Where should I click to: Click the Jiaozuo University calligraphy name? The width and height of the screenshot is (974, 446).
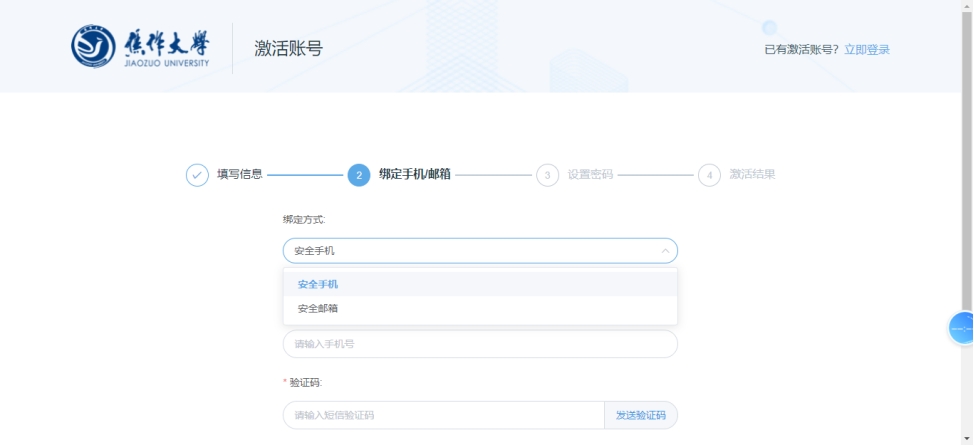coord(166,43)
